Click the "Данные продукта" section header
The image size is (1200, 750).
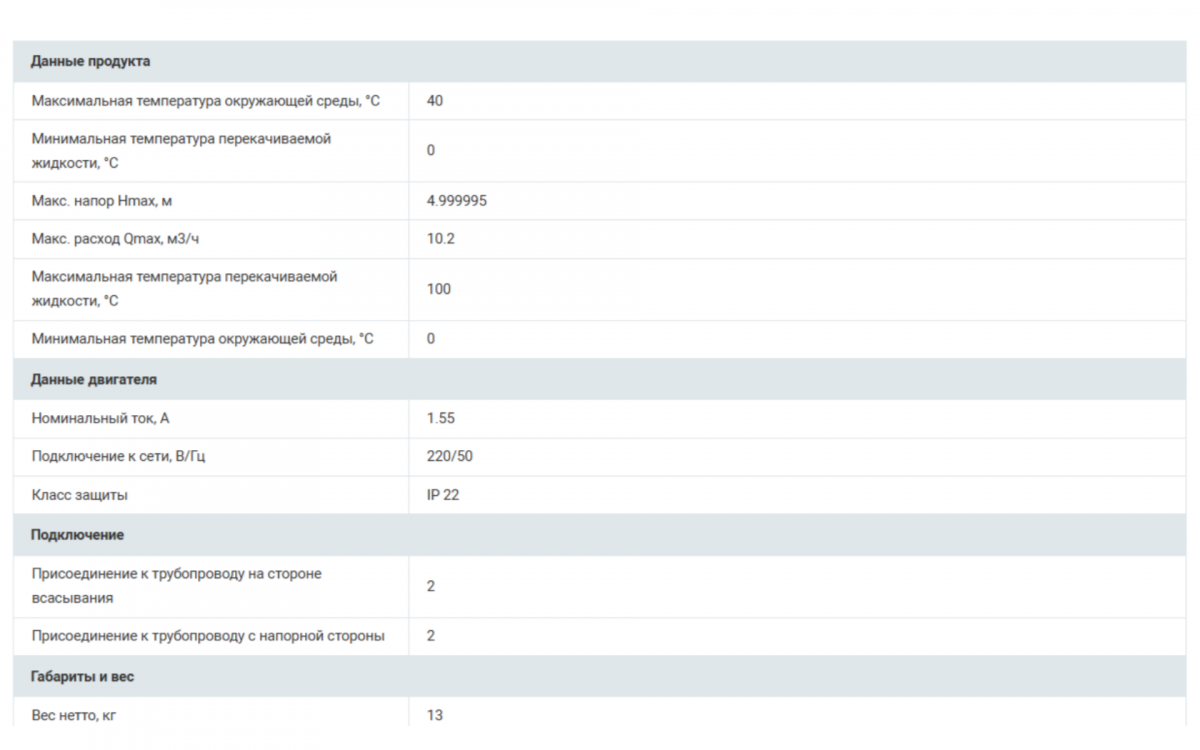(91, 62)
